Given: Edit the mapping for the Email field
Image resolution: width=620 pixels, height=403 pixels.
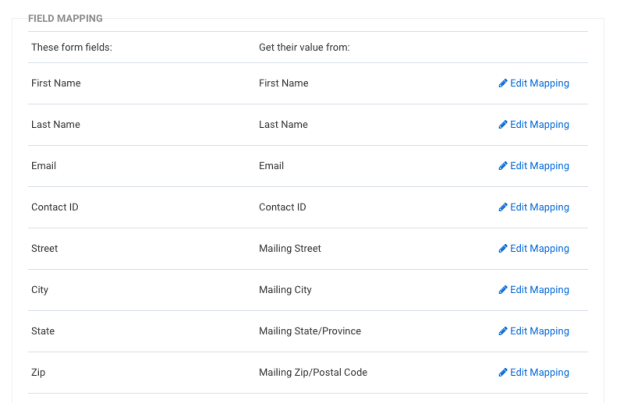Looking at the screenshot, I should [539, 166].
